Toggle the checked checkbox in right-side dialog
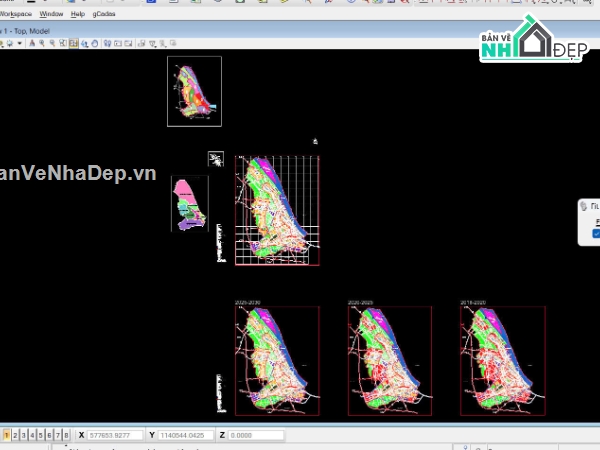600x450 pixels. (x=597, y=233)
